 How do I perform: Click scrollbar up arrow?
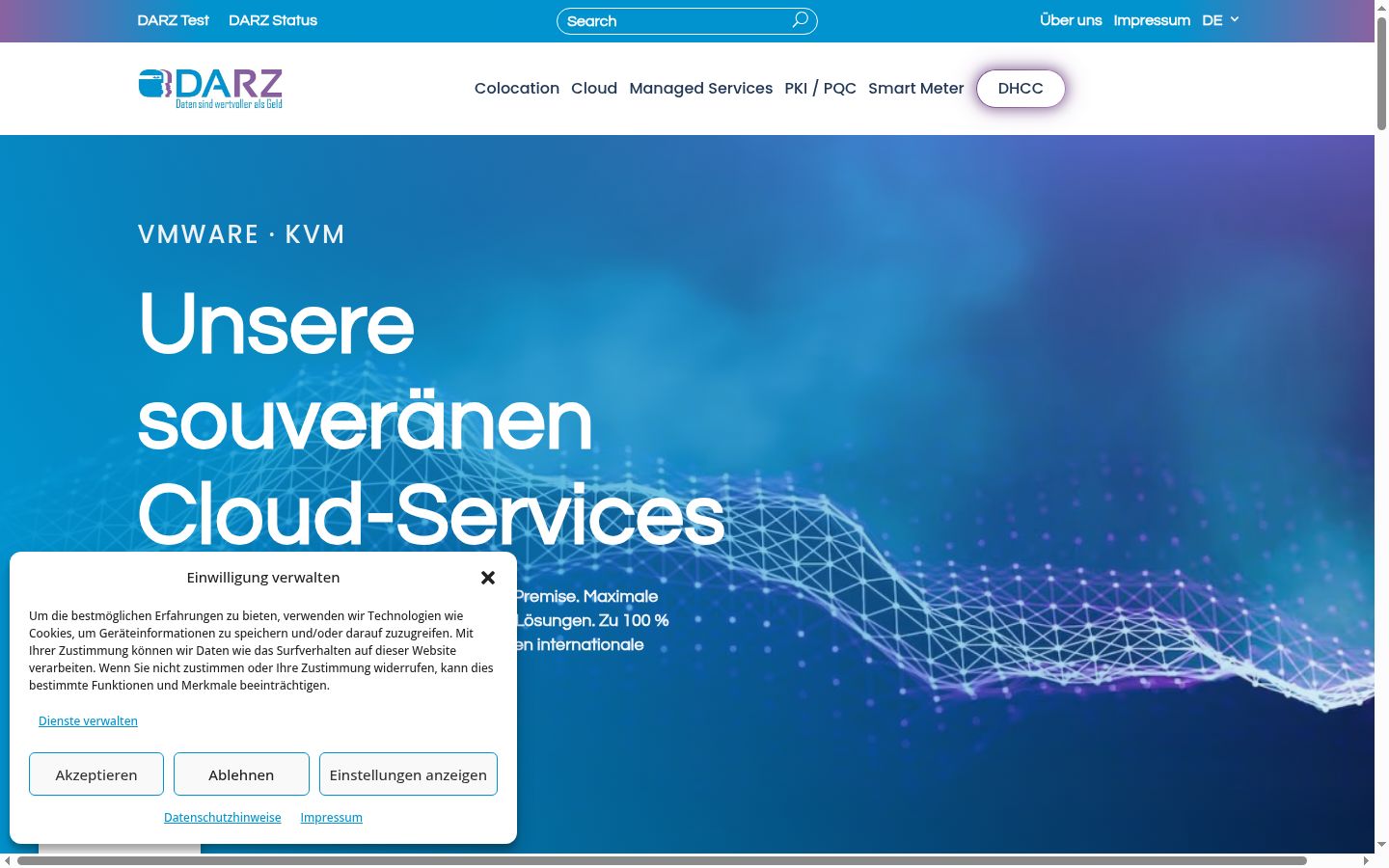click(1381, 7)
